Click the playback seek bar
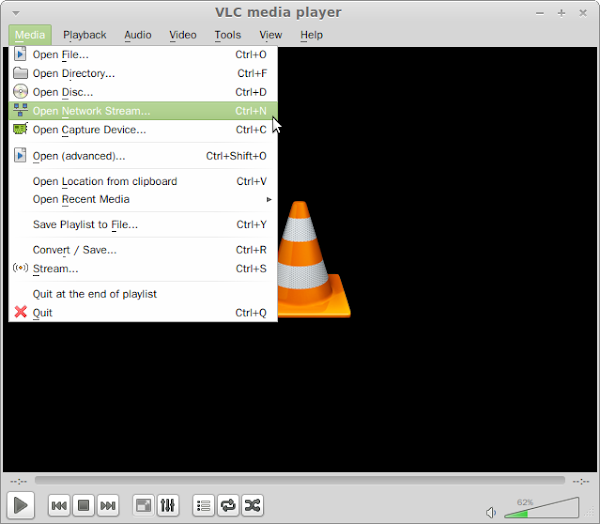 point(300,480)
